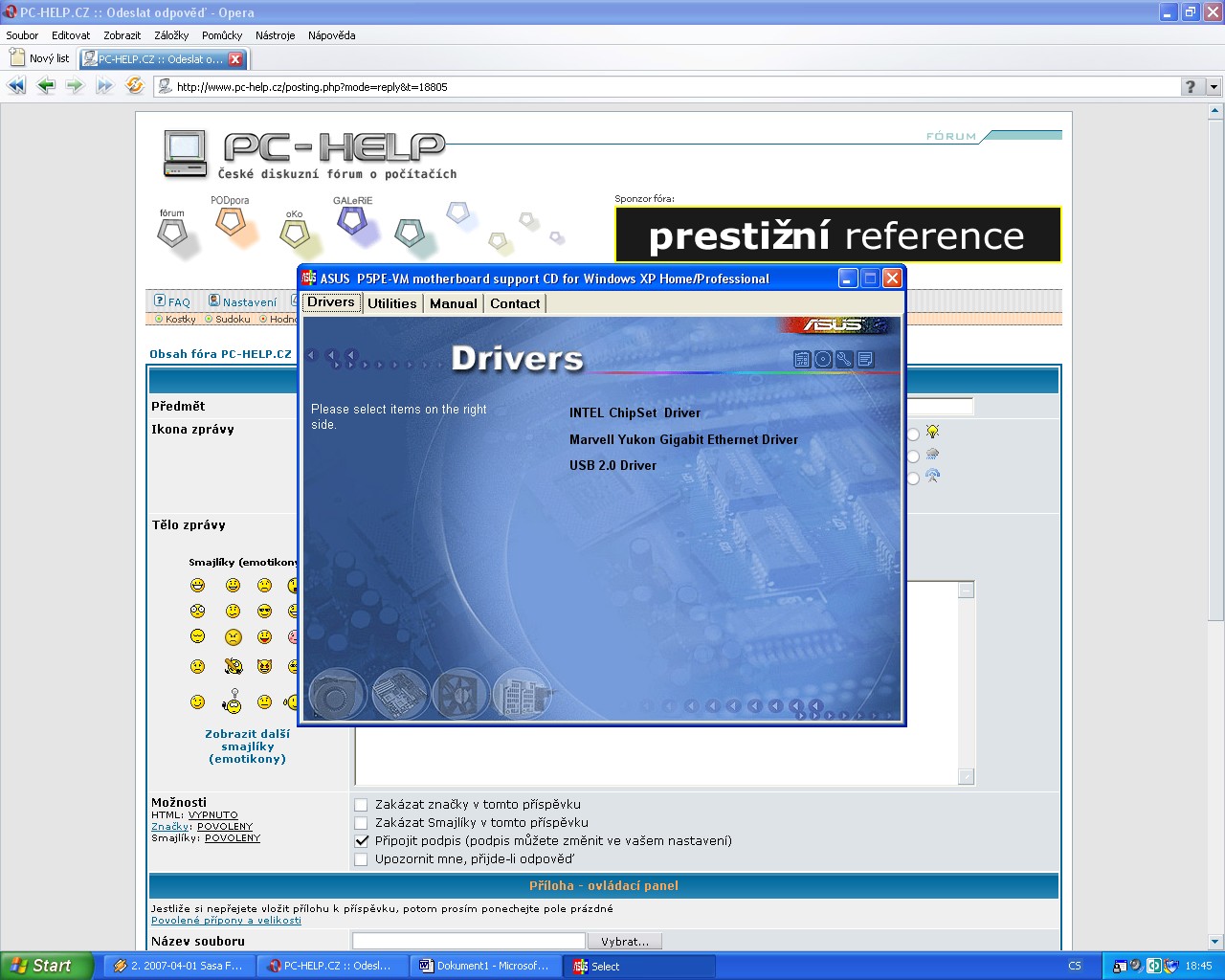Viewport: 1225px width, 980px height.
Task: Open motherboard info icon in ASUS dialog
Action: pos(802,360)
